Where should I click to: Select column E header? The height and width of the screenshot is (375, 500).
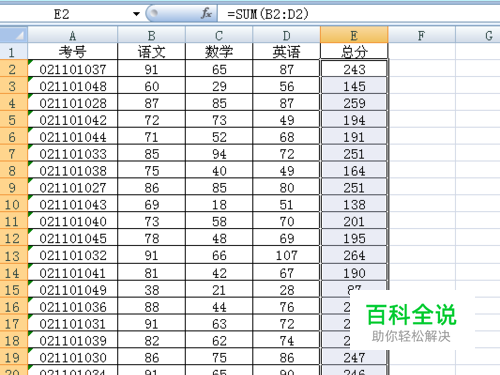[354, 35]
